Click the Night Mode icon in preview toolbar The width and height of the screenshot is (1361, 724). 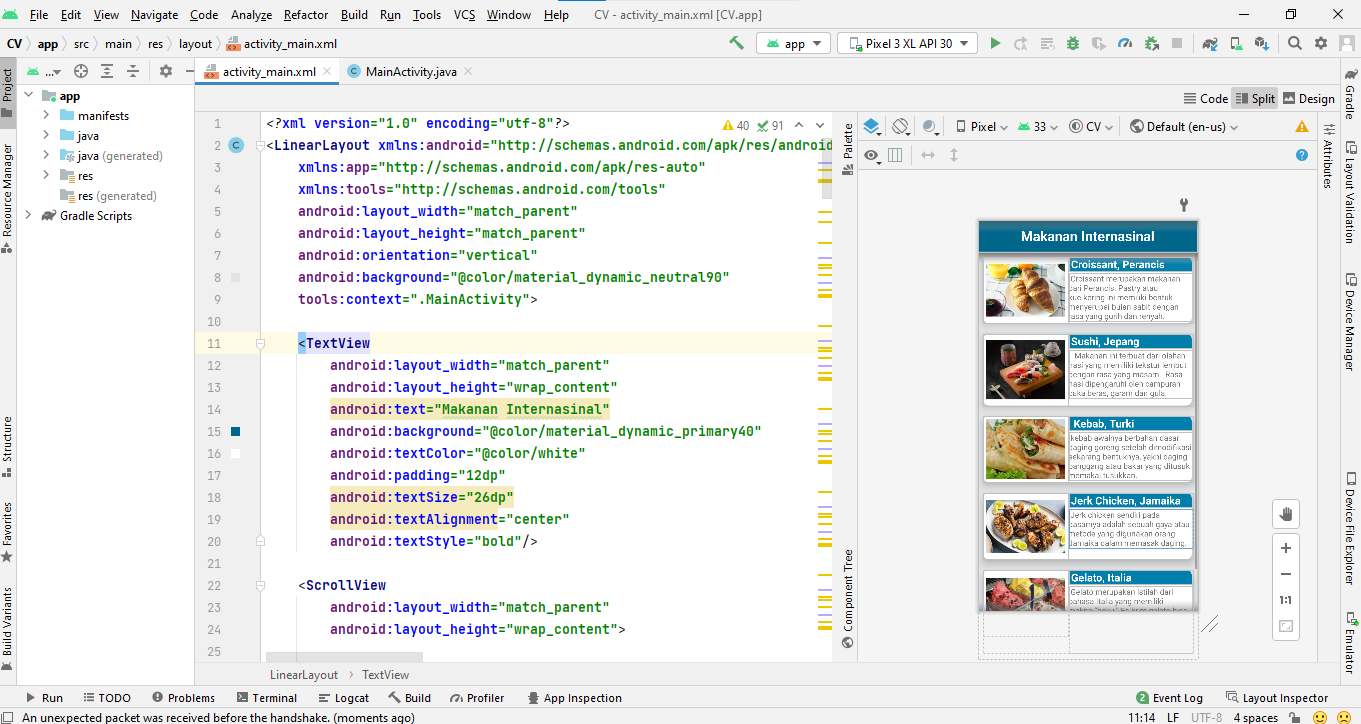pyautogui.click(x=930, y=127)
